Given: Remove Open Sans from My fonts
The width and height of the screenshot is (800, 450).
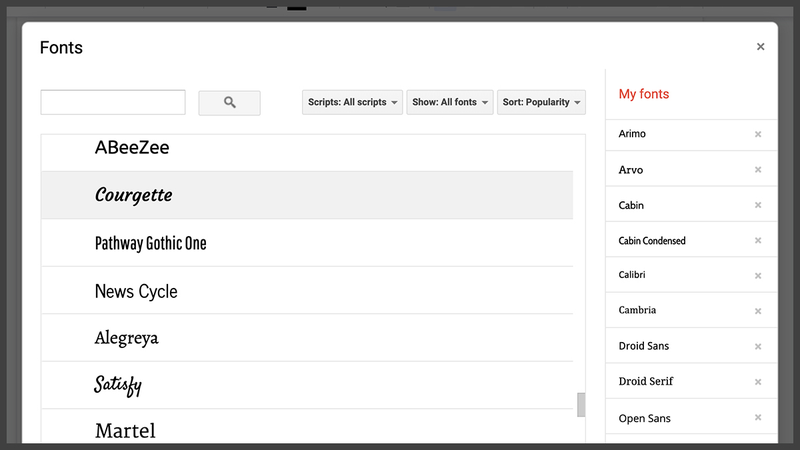Looking at the screenshot, I should [x=758, y=417].
